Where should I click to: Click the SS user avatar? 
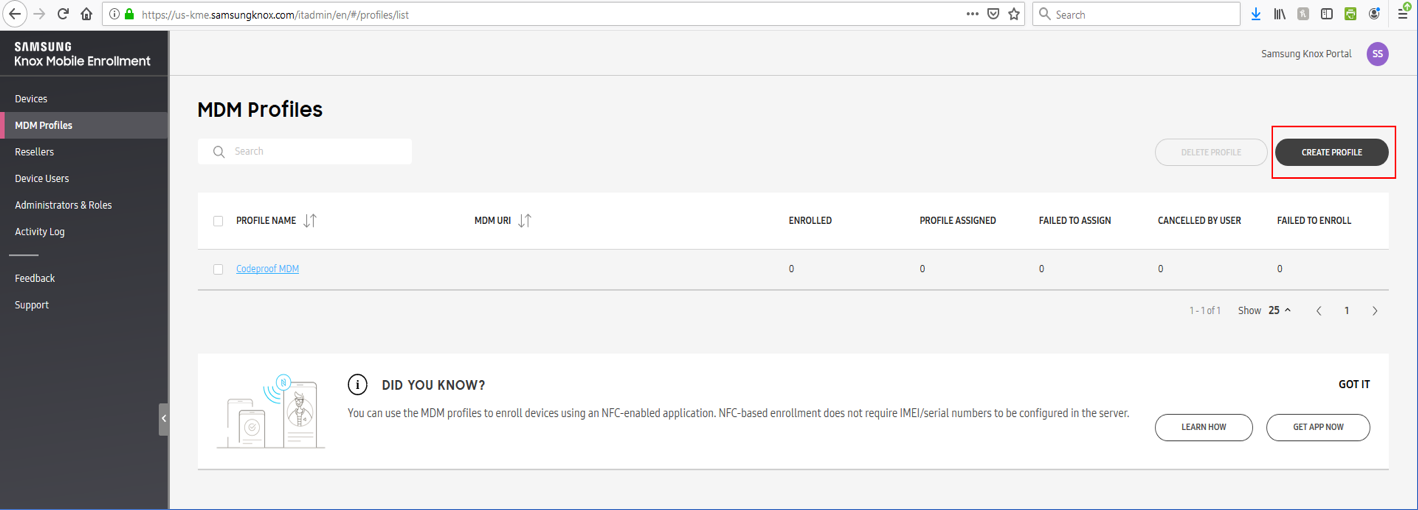[1378, 54]
